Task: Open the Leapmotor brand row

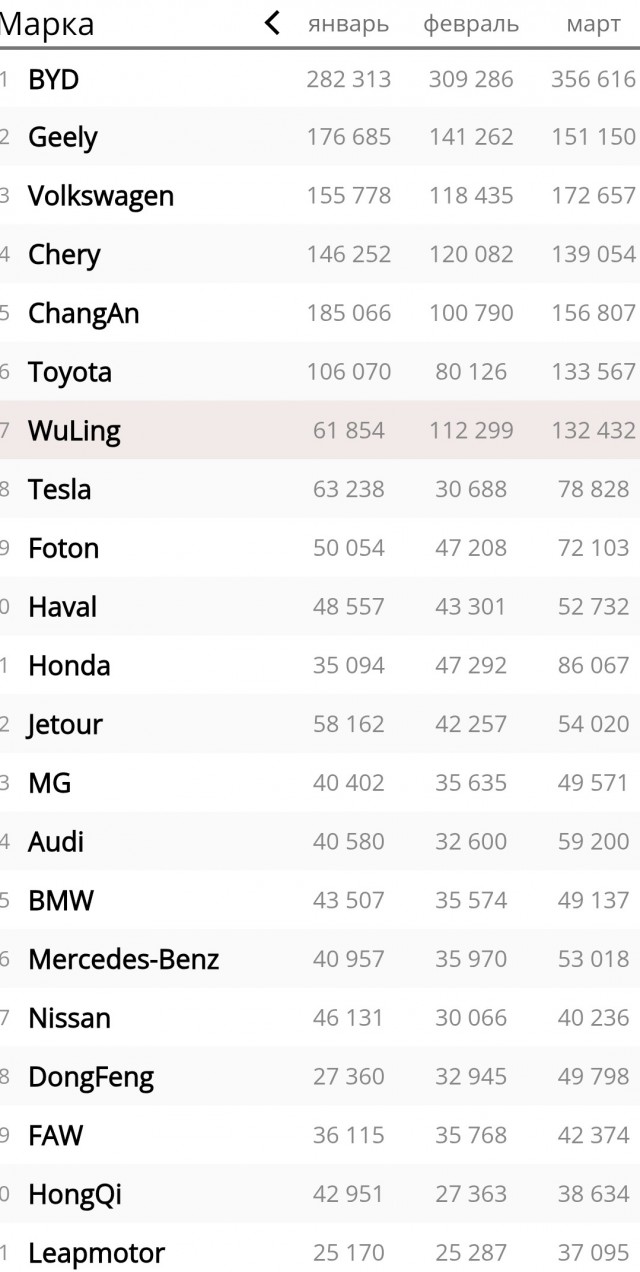Action: click(x=97, y=1253)
